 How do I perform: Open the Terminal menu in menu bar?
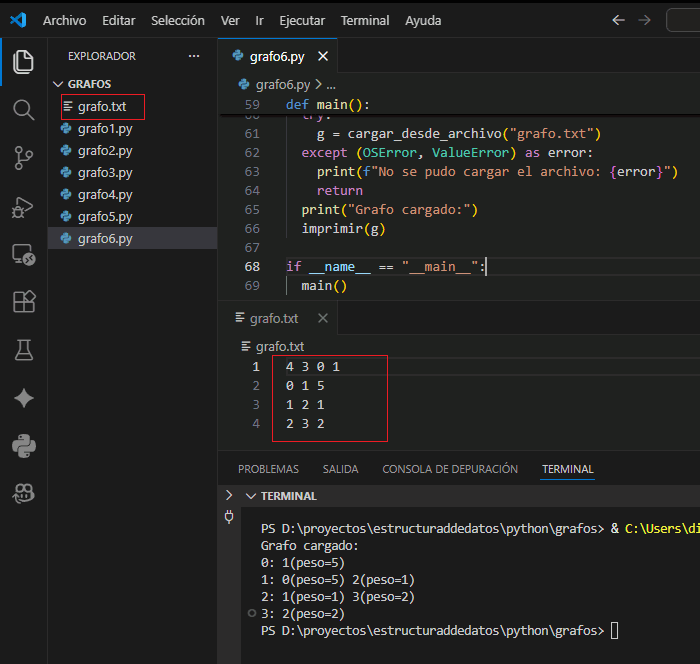[x=365, y=20]
